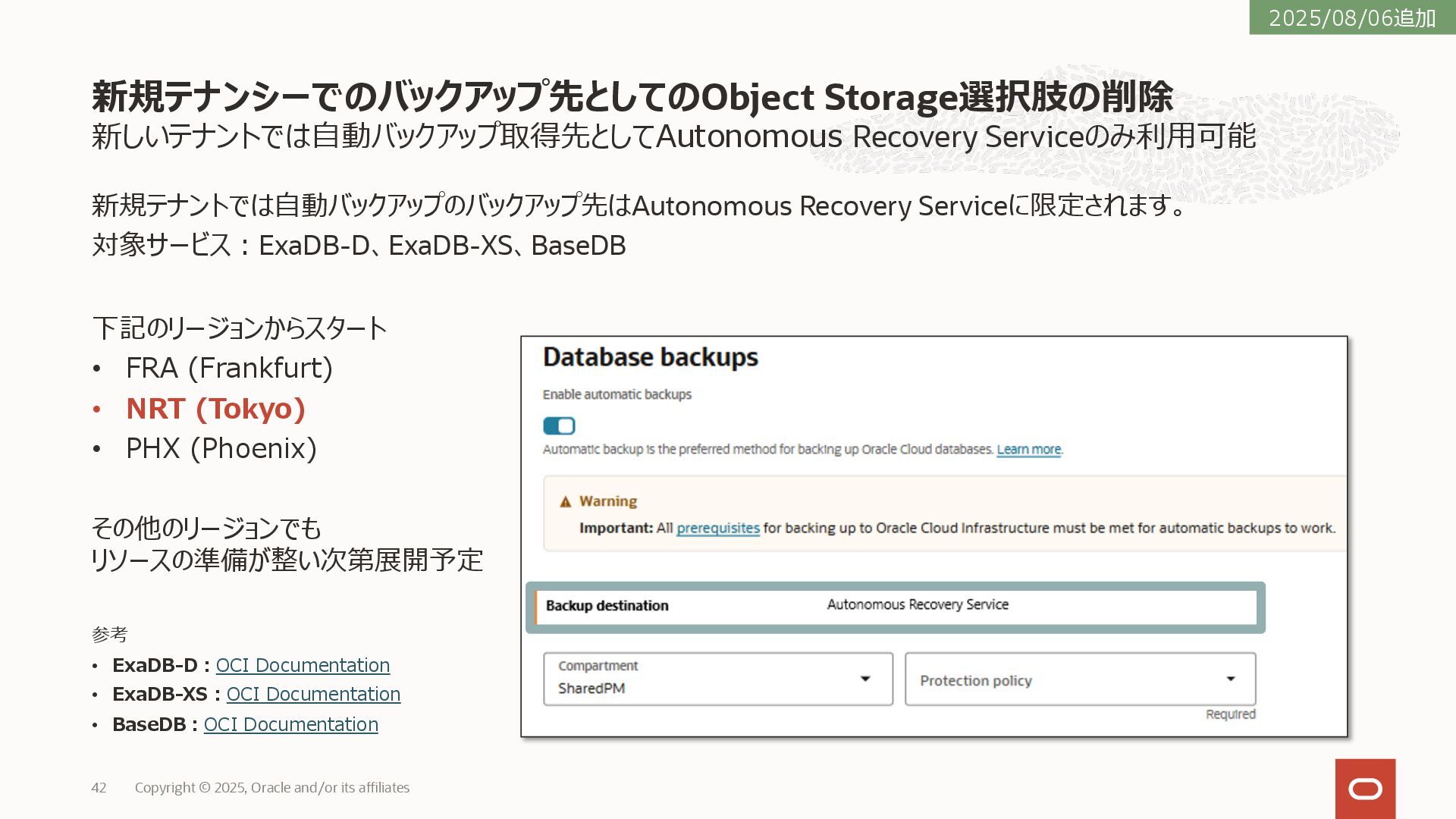Click the Enable automatic backups label
Screen dimensions: 1456x819
617,394
